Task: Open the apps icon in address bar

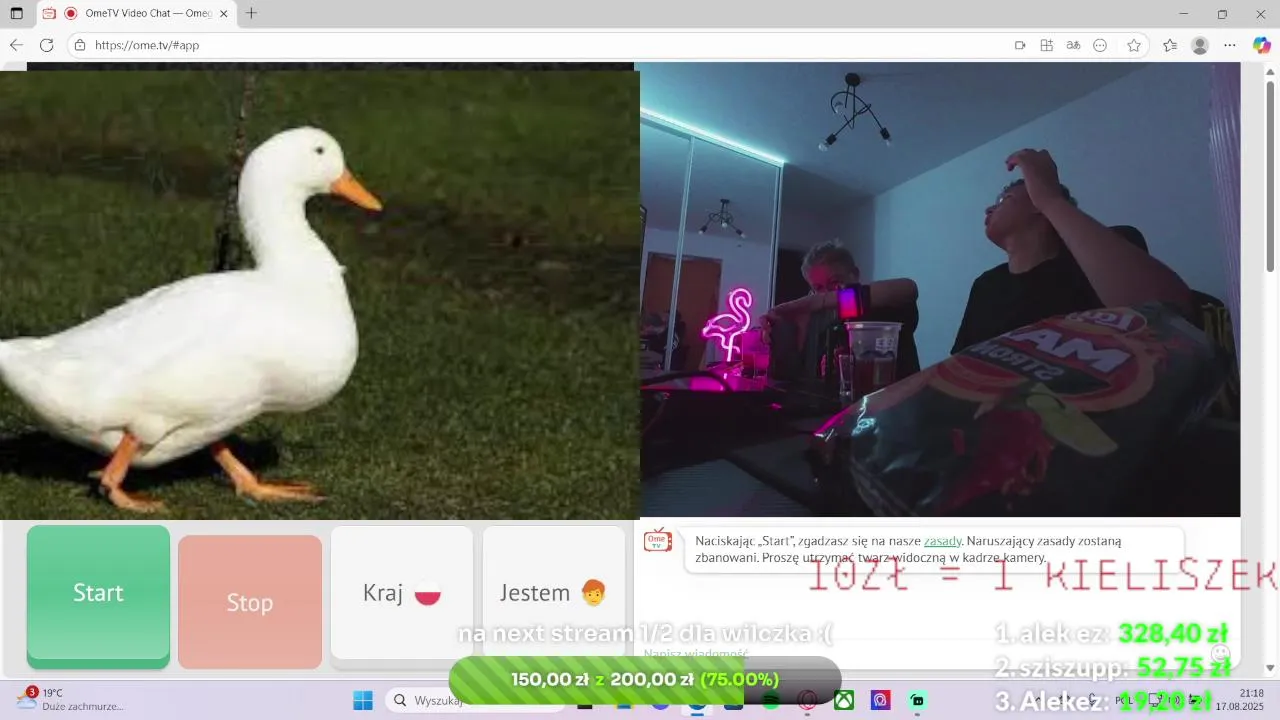Action: 1047,45
